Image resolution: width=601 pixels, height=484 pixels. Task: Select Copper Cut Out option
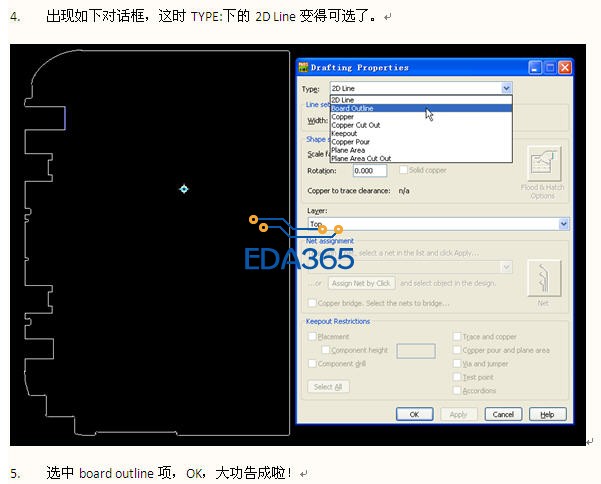[421, 125]
